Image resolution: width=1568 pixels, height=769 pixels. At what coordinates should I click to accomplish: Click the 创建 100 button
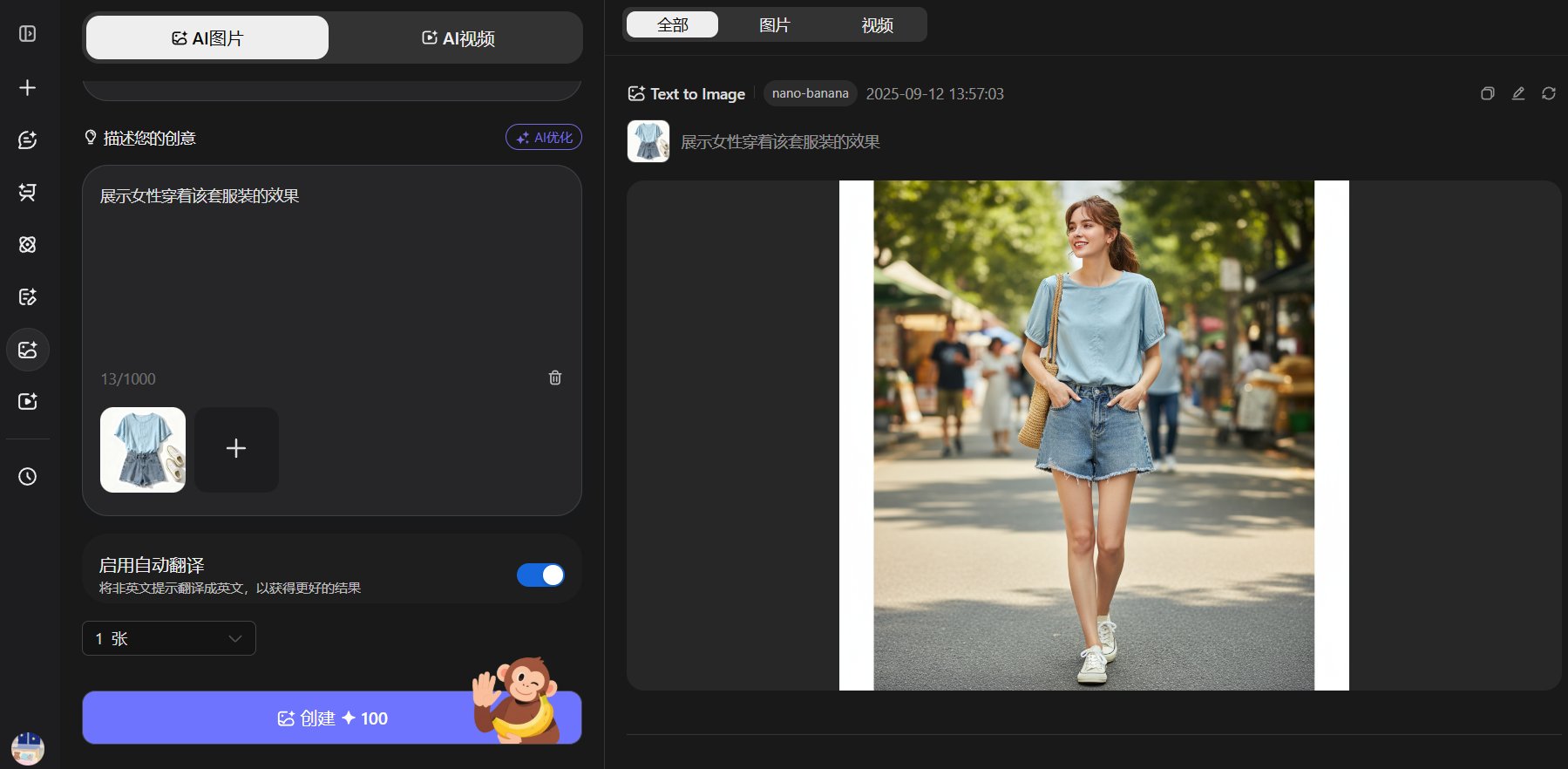click(x=332, y=718)
